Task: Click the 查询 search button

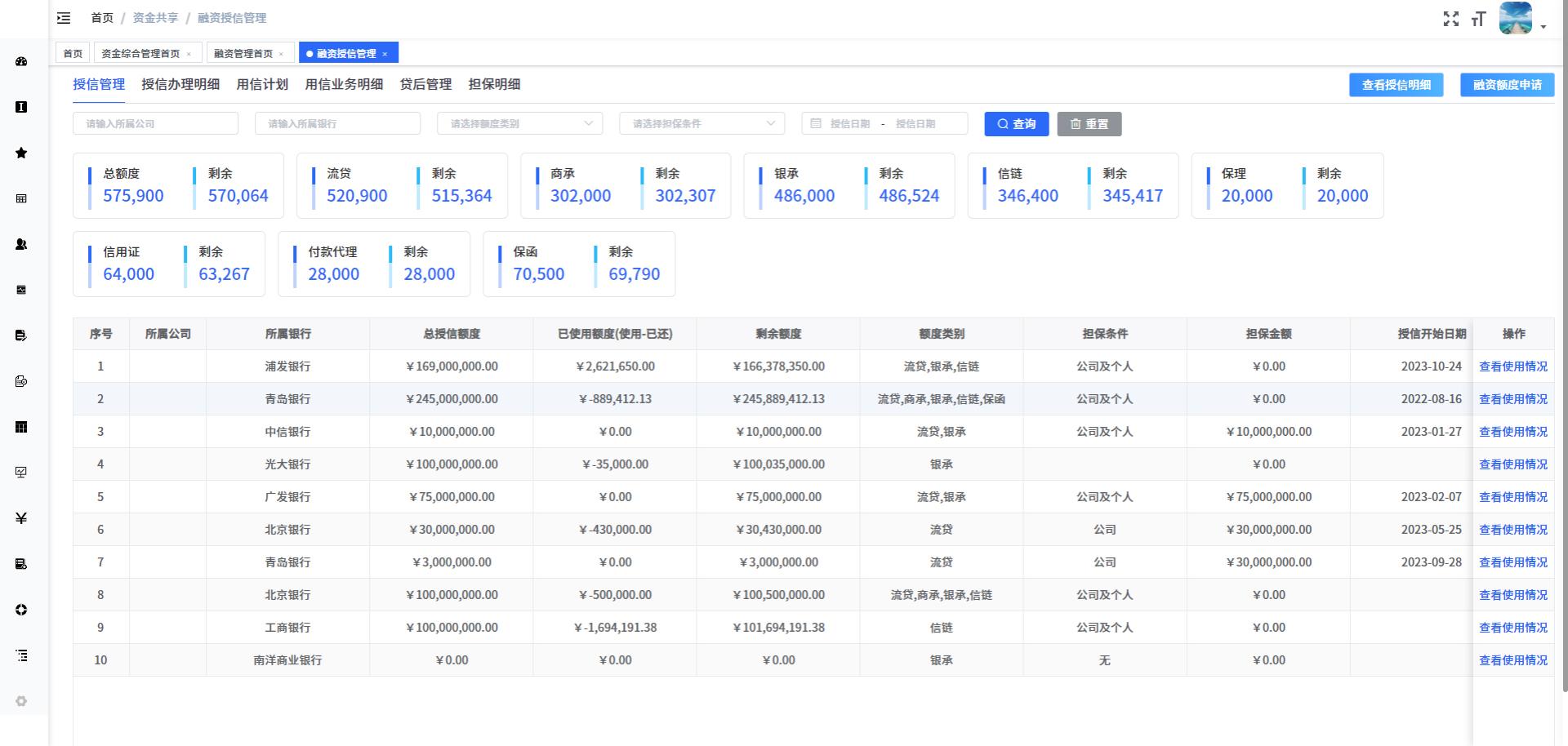Action: 1016,123
